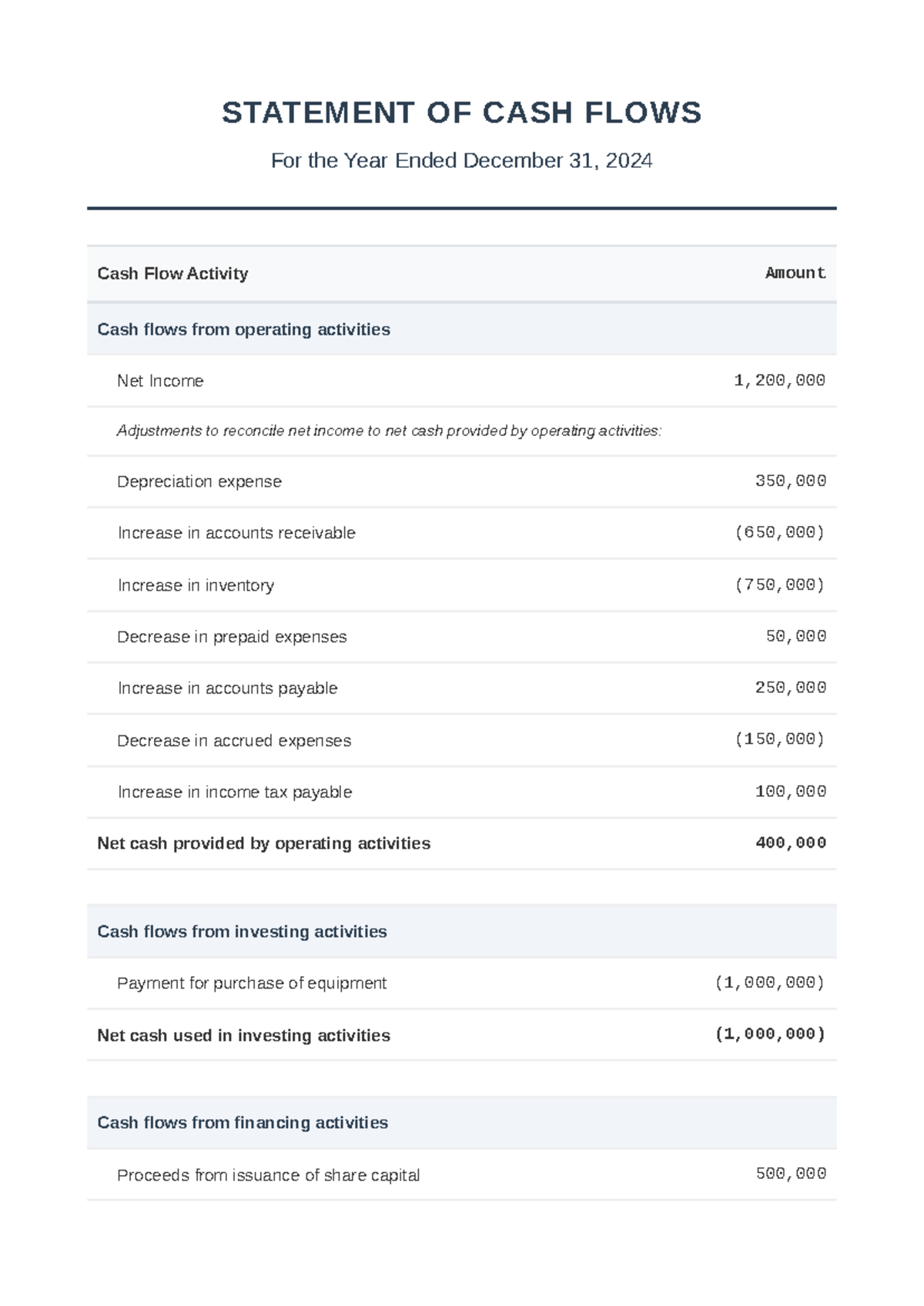Select the 400,000 operating total

point(791,843)
